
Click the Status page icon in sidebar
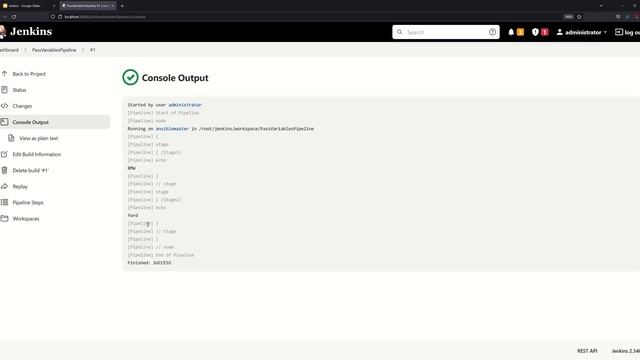tap(4, 90)
